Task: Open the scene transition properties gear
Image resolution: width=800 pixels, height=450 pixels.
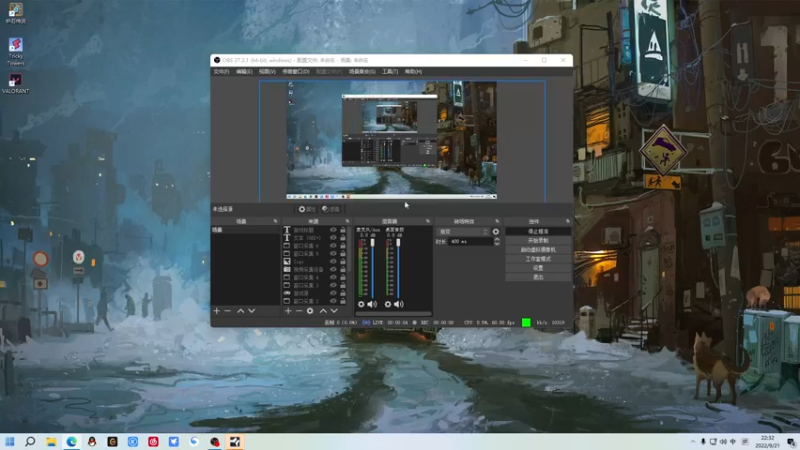Action: (496, 231)
